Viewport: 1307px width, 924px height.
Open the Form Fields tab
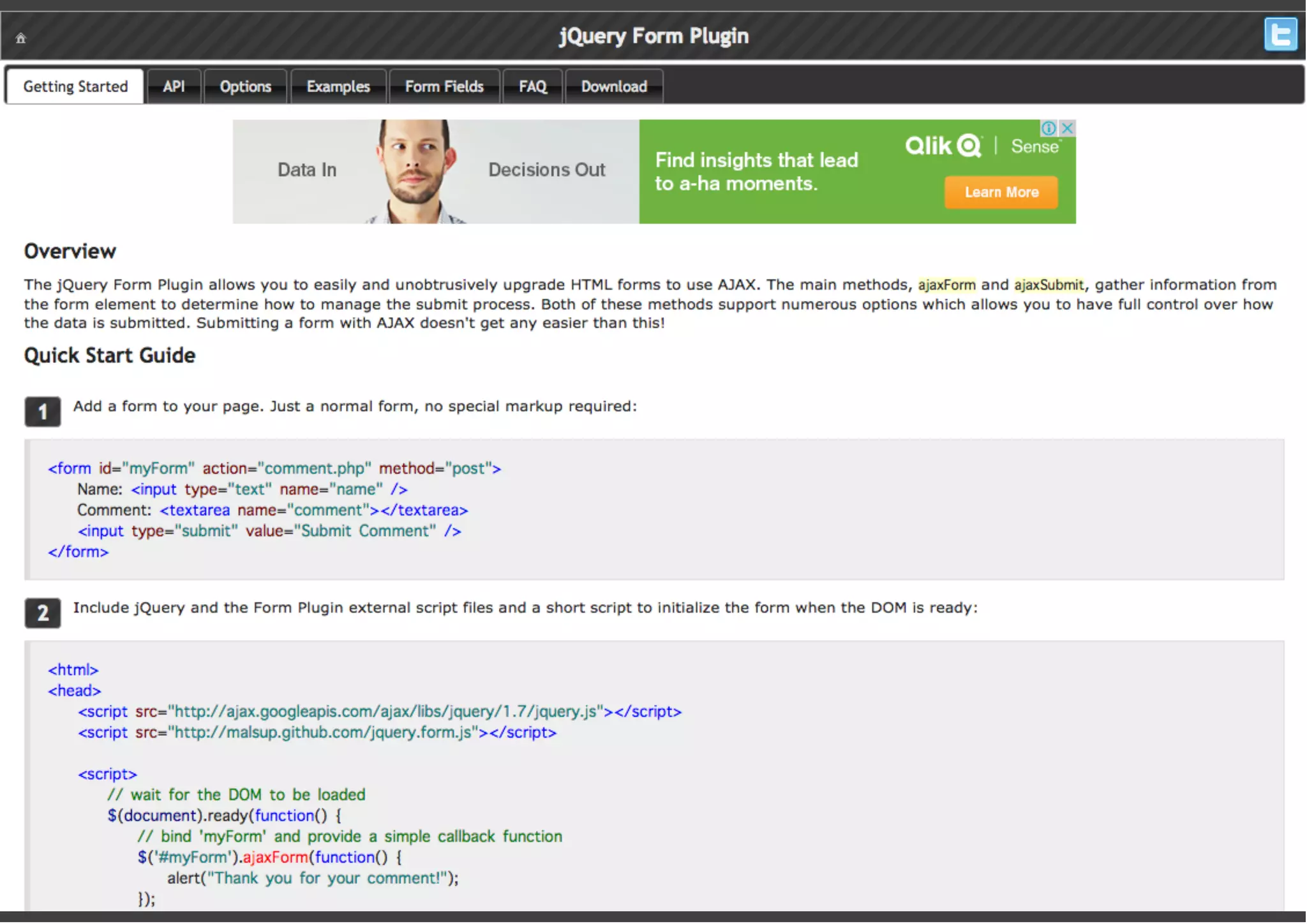click(x=444, y=87)
